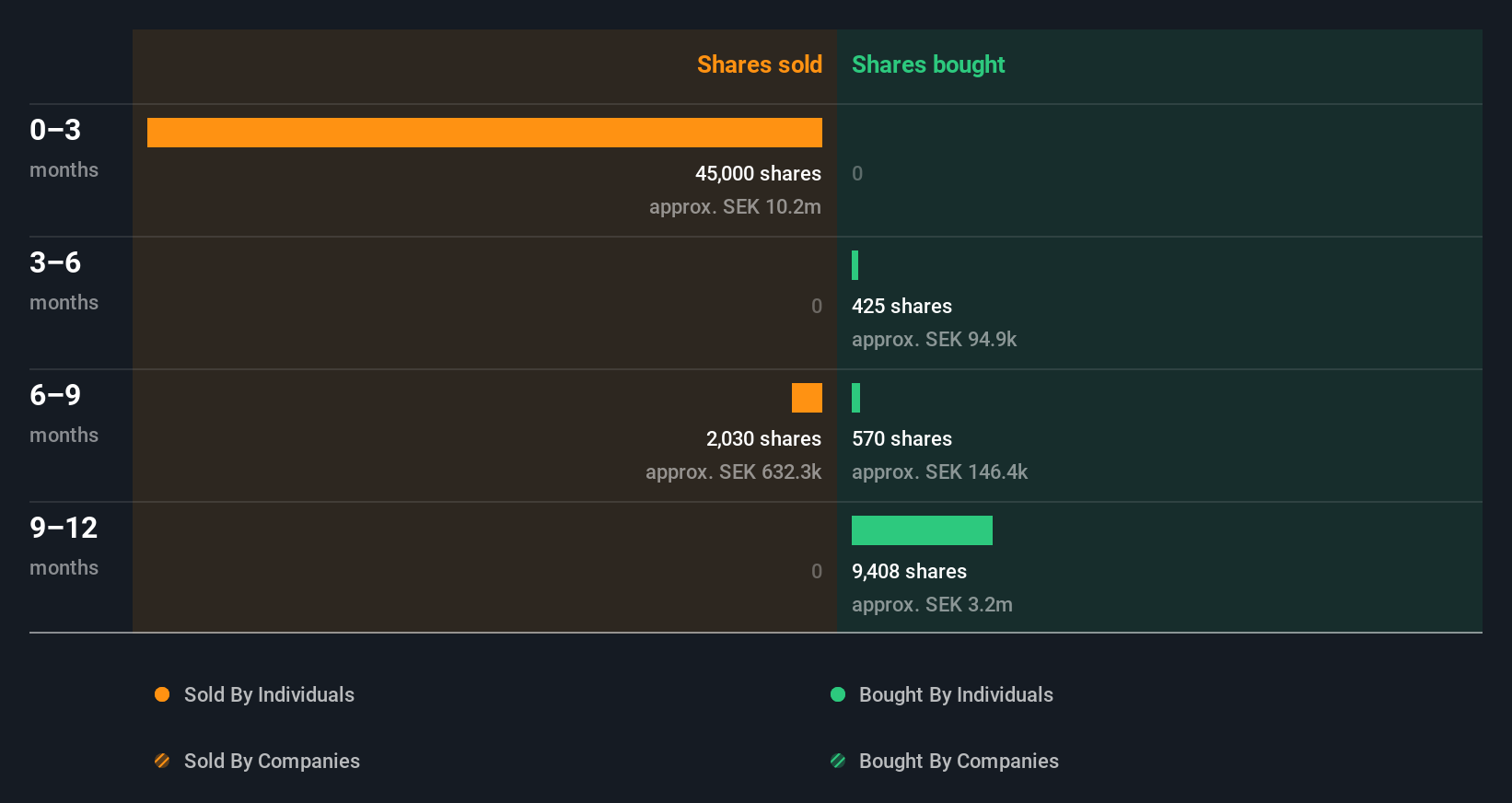This screenshot has width=1512, height=803.
Task: Click the approx. SEK 94.9k value
Action: (934, 339)
